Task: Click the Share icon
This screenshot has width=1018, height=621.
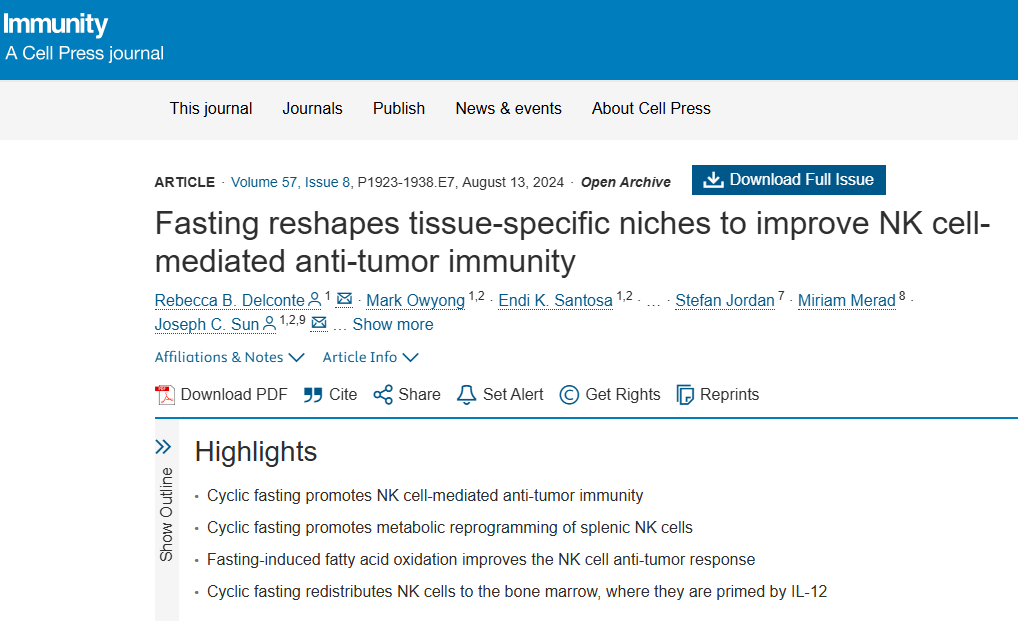Action: pyautogui.click(x=383, y=395)
